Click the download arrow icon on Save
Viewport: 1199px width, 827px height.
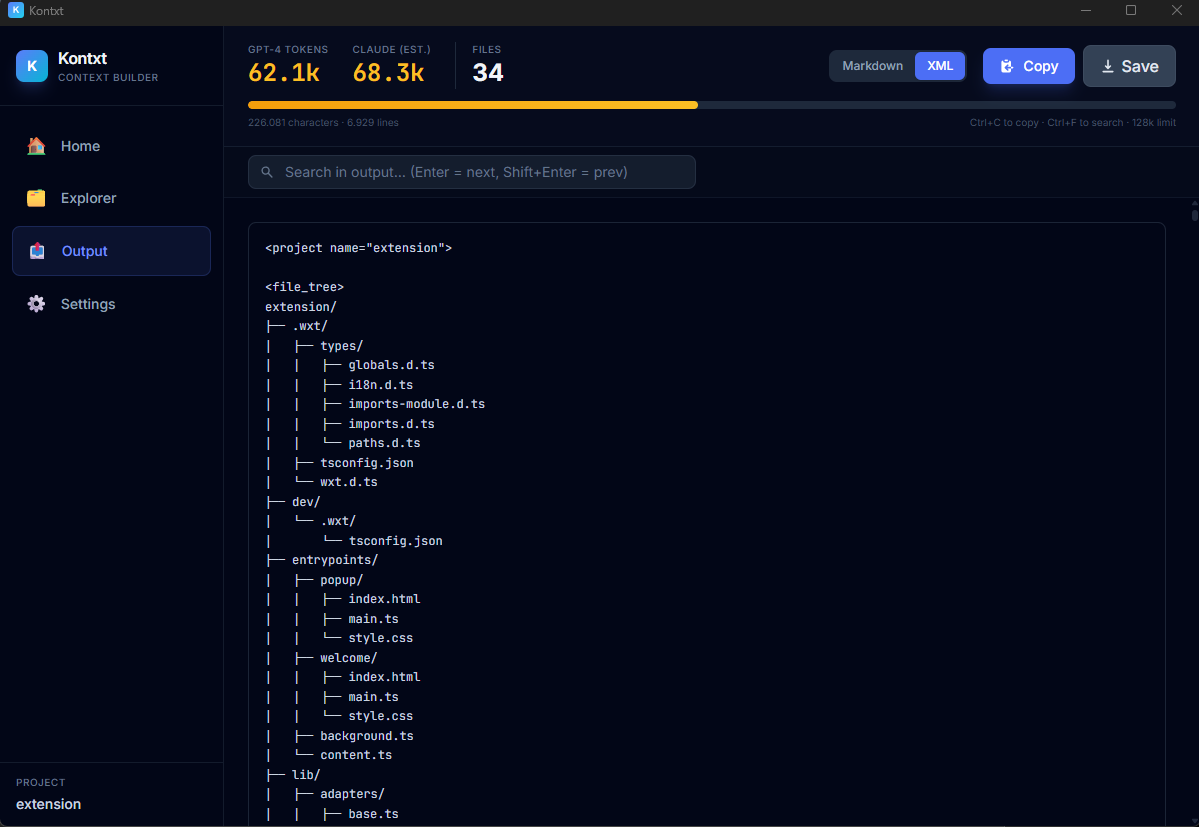[1107, 66]
